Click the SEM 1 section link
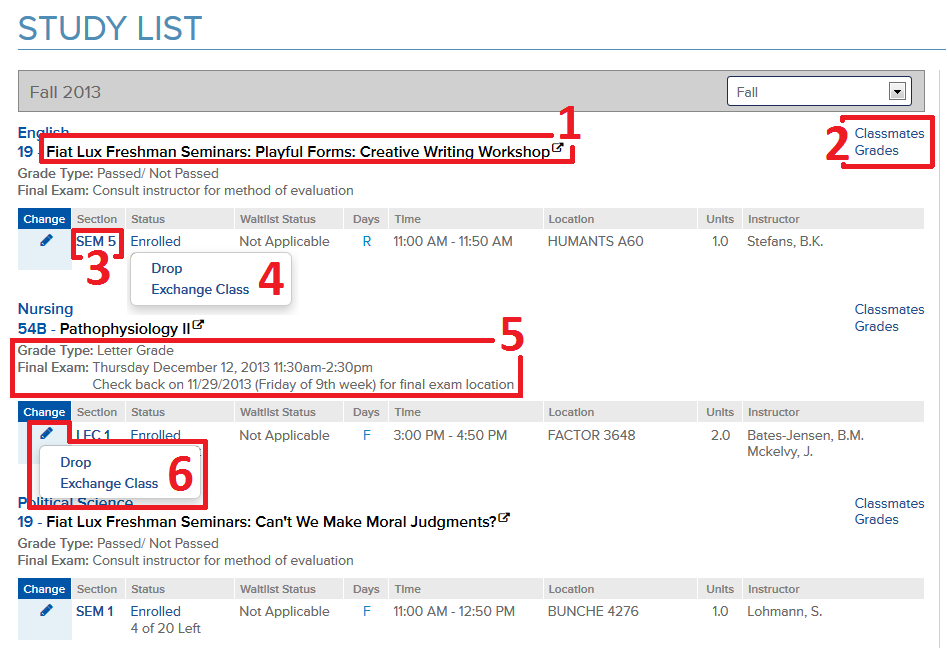Image resolution: width=948 pixels, height=650 pixels. click(x=95, y=611)
